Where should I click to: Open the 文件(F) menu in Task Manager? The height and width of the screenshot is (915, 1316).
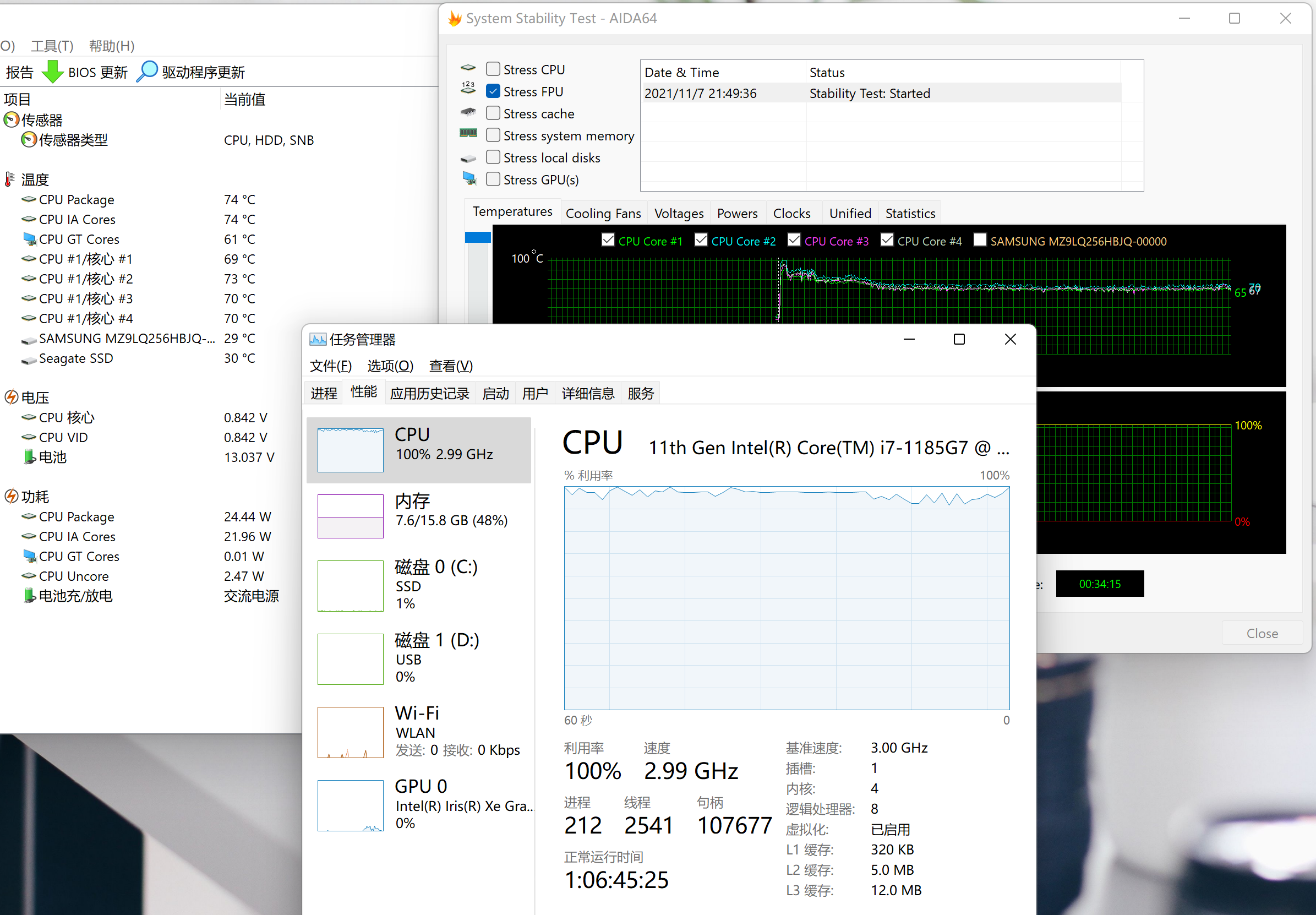330,366
